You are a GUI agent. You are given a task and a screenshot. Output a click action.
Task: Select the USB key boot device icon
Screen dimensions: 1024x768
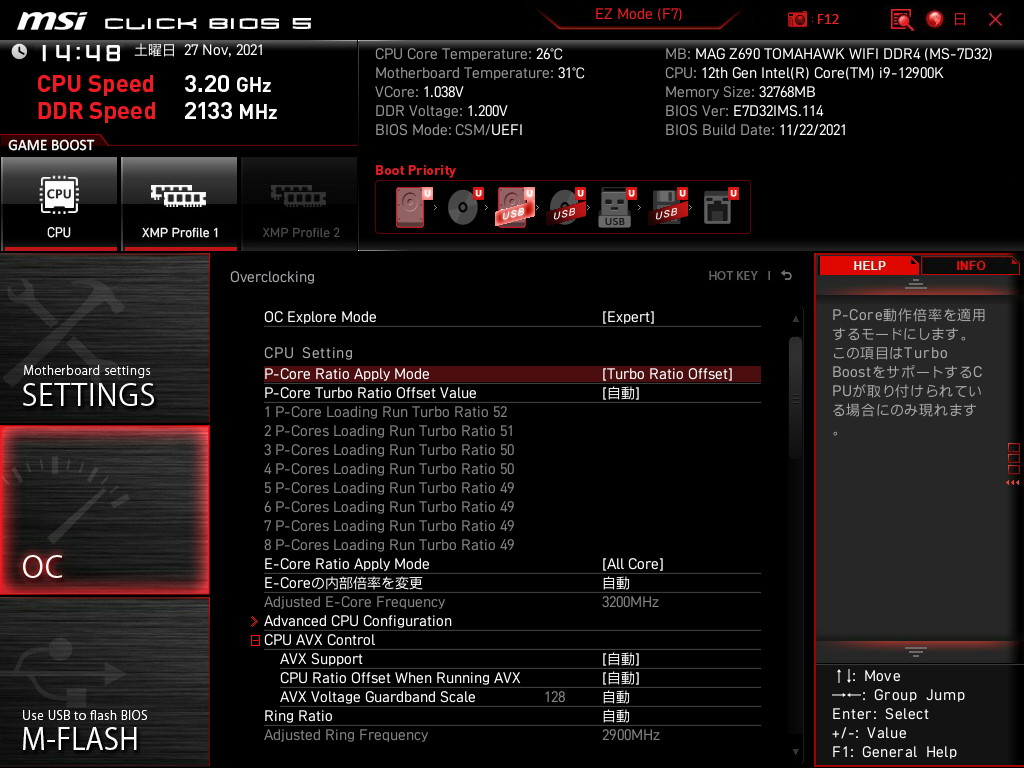point(616,207)
